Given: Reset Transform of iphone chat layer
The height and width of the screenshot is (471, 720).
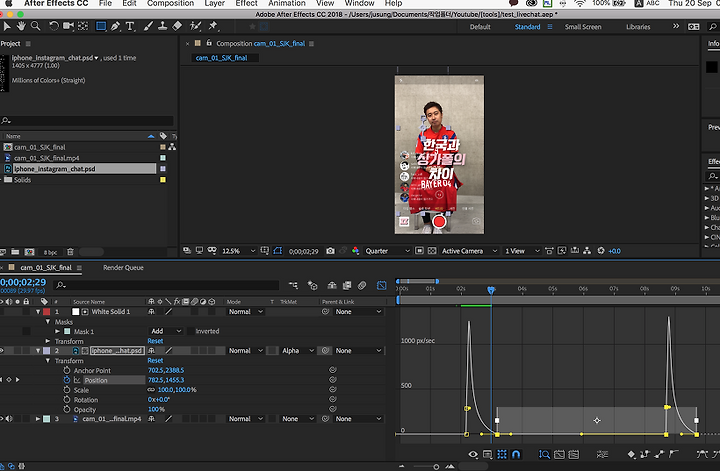Looking at the screenshot, I should point(155,361).
